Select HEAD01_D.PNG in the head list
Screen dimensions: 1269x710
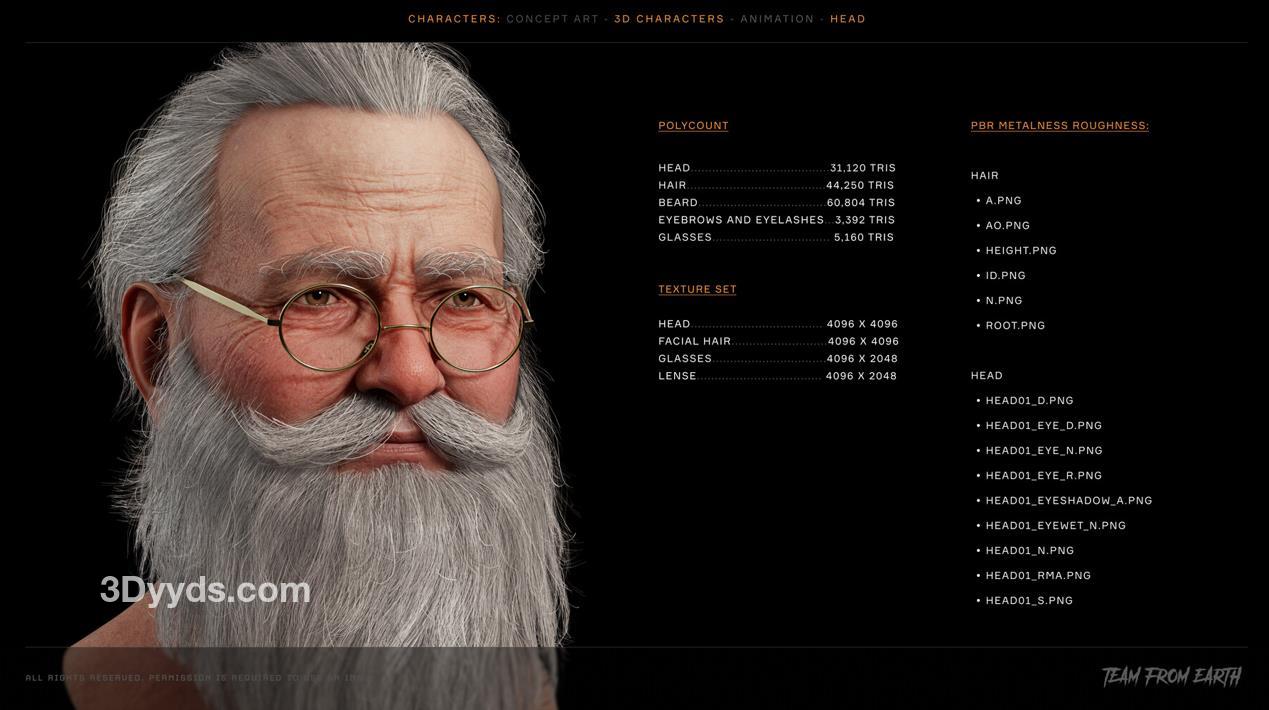1029,401
